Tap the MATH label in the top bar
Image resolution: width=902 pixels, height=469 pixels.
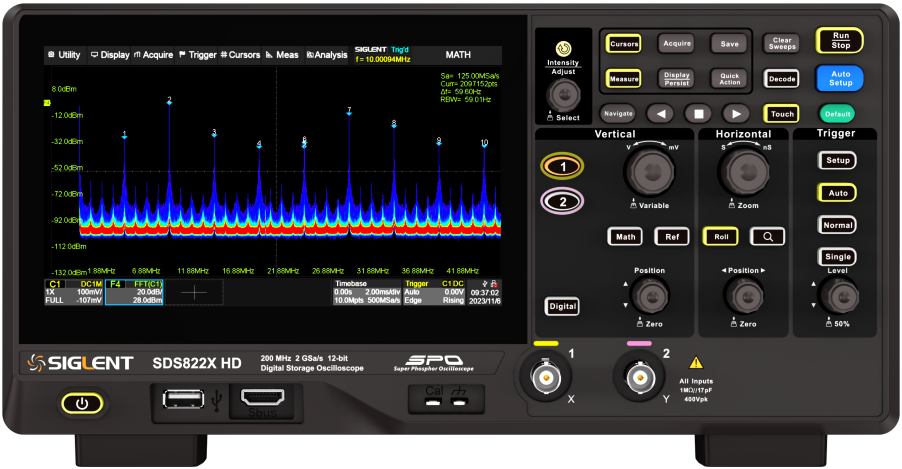458,55
